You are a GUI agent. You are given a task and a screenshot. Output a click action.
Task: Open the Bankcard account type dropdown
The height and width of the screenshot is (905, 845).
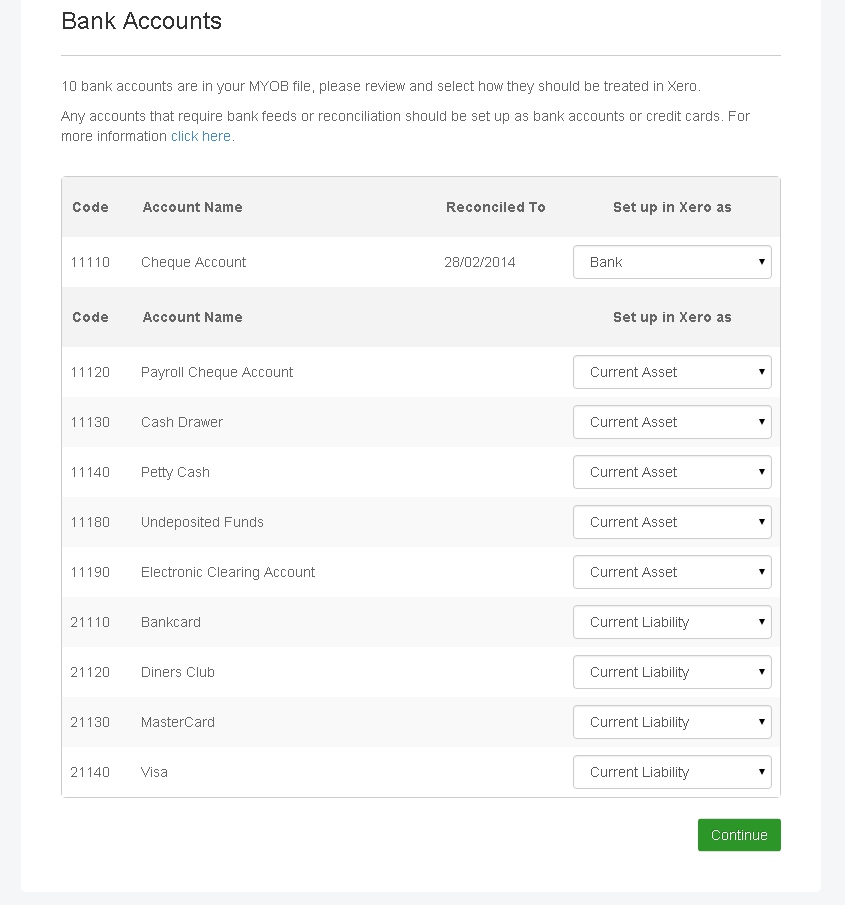click(672, 622)
